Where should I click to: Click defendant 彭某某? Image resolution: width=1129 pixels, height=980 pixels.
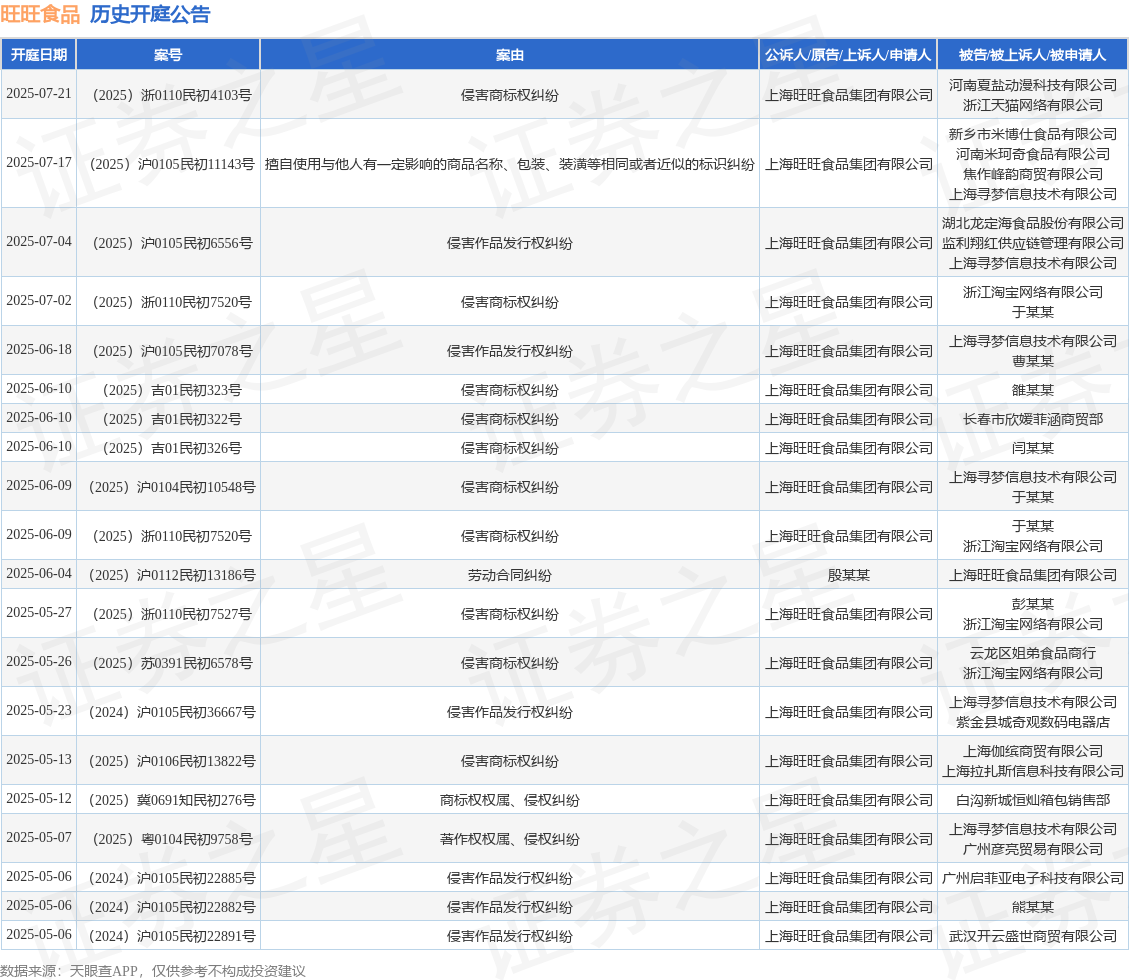click(x=1033, y=603)
